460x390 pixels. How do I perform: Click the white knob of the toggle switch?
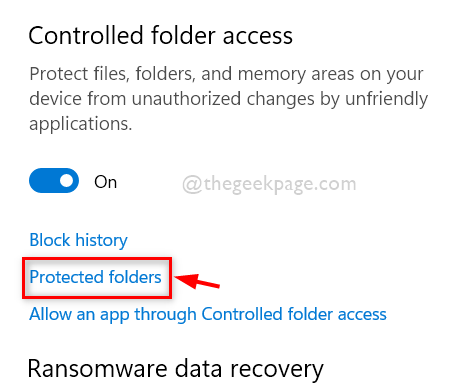pos(67,181)
